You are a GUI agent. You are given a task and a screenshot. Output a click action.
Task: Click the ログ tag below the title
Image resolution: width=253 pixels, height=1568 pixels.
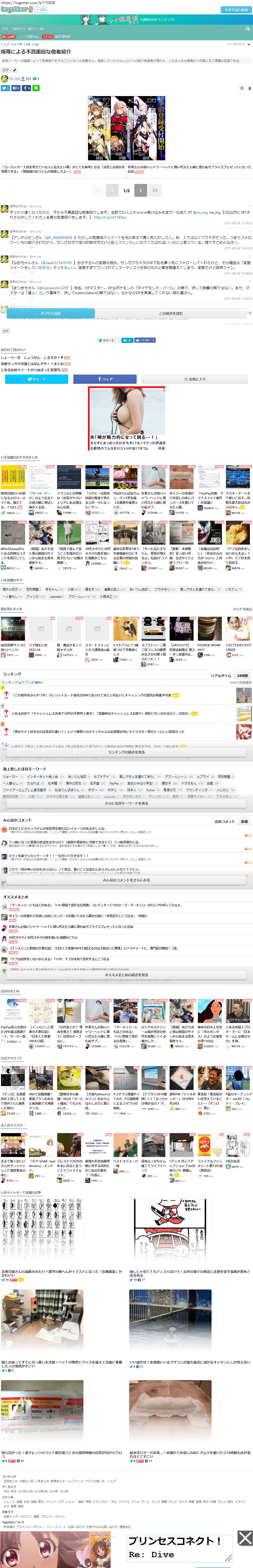pos(5,70)
